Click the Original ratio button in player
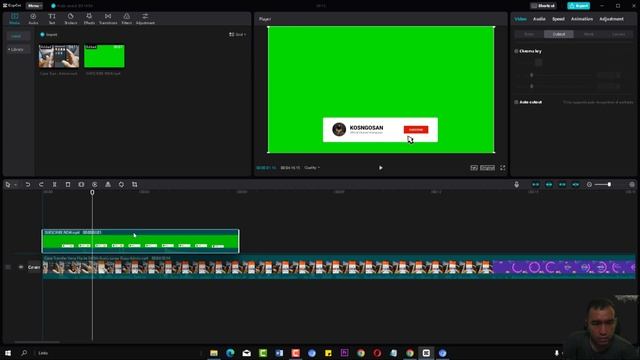Viewport: 640px width, 360px height. pyautogui.click(x=487, y=168)
